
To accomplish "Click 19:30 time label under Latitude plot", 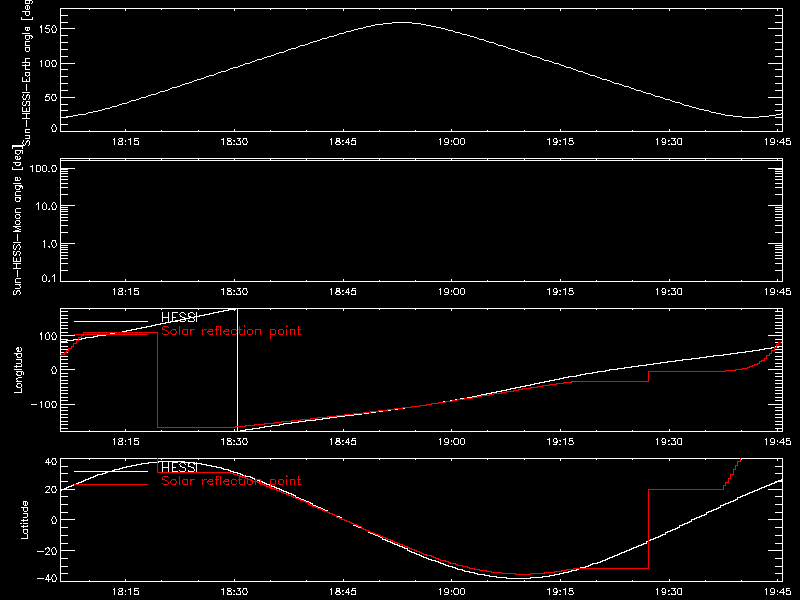I will [669, 591].
